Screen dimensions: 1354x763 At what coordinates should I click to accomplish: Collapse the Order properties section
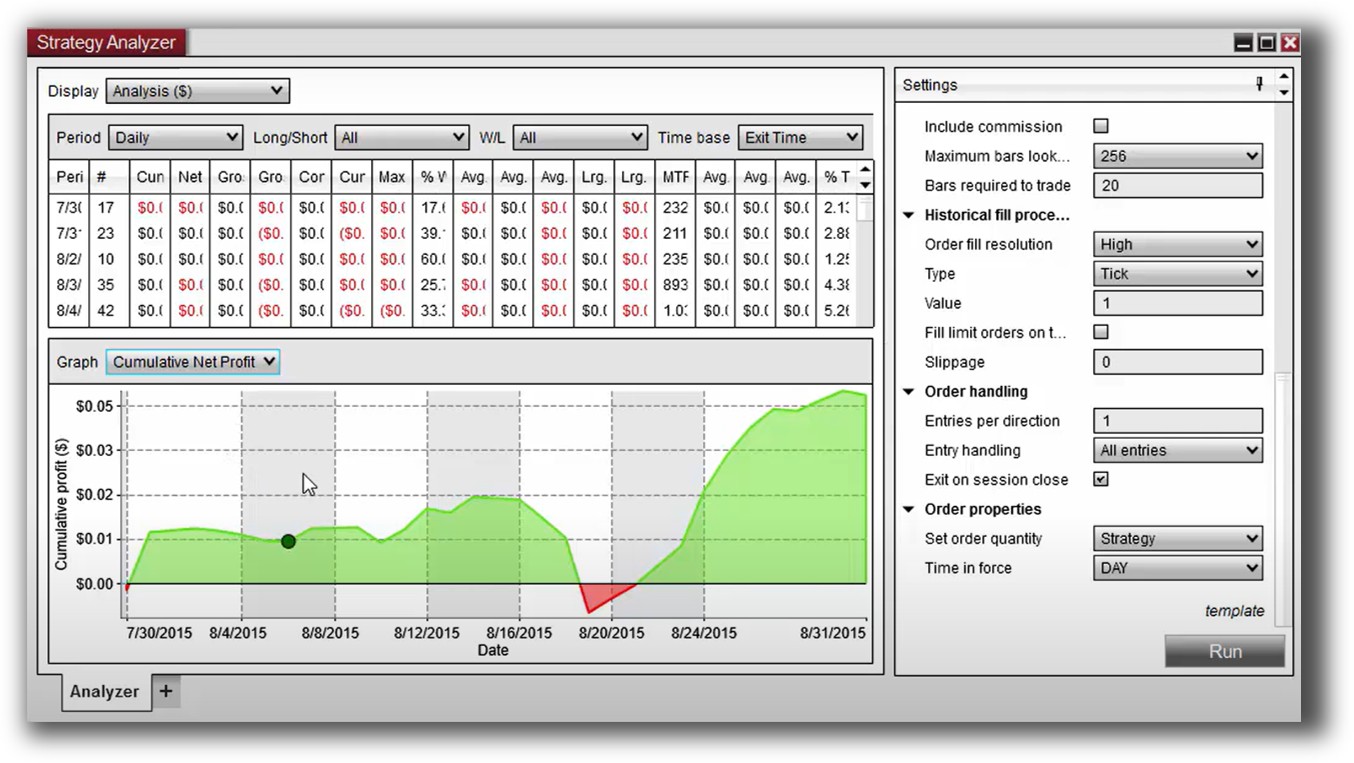point(908,509)
